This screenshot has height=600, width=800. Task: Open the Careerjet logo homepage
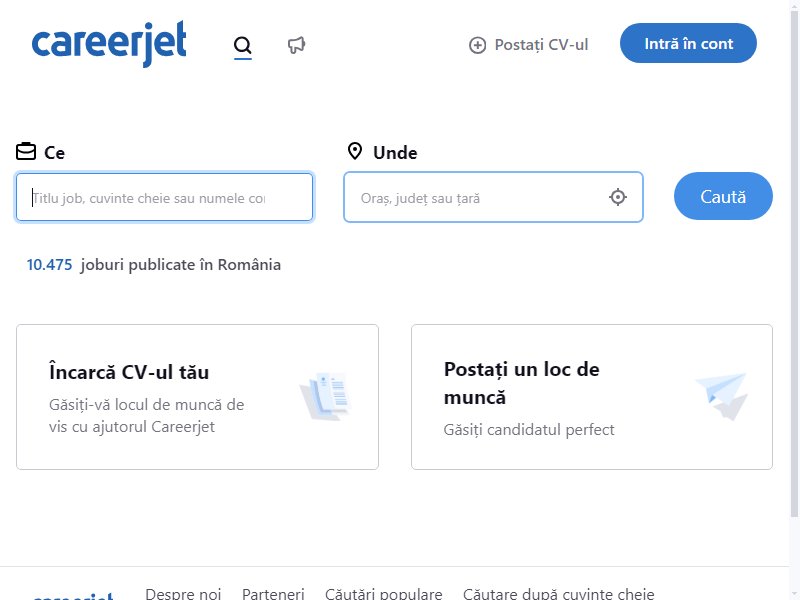(x=109, y=44)
